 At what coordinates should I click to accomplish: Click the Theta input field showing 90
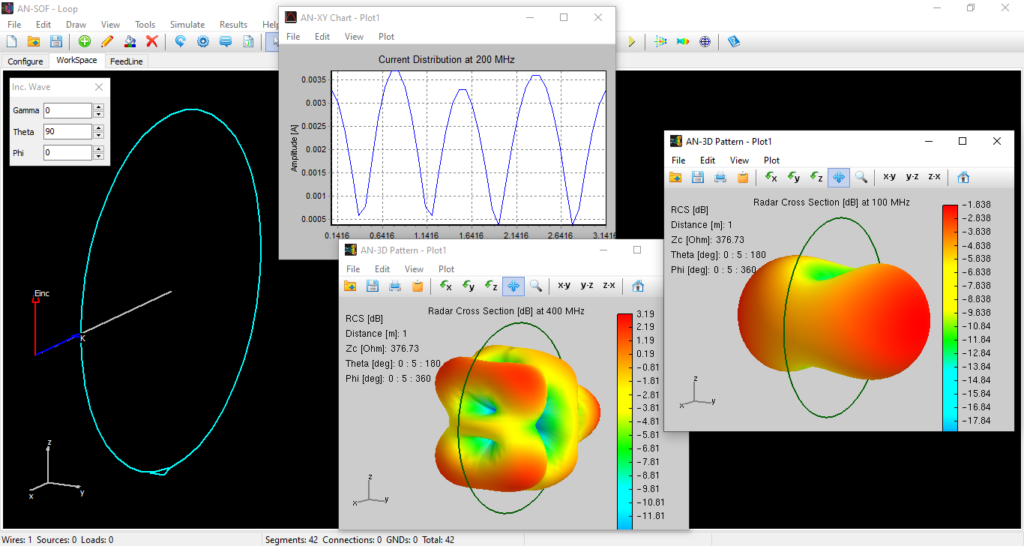click(67, 131)
